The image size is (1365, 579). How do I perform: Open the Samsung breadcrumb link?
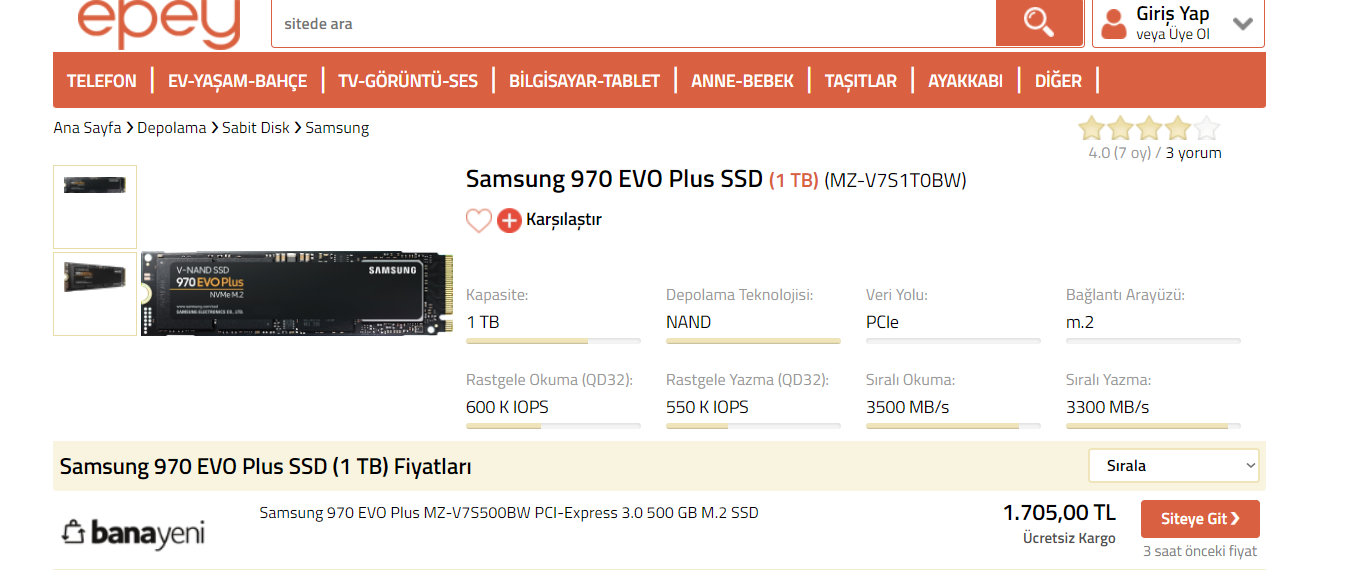[x=337, y=128]
